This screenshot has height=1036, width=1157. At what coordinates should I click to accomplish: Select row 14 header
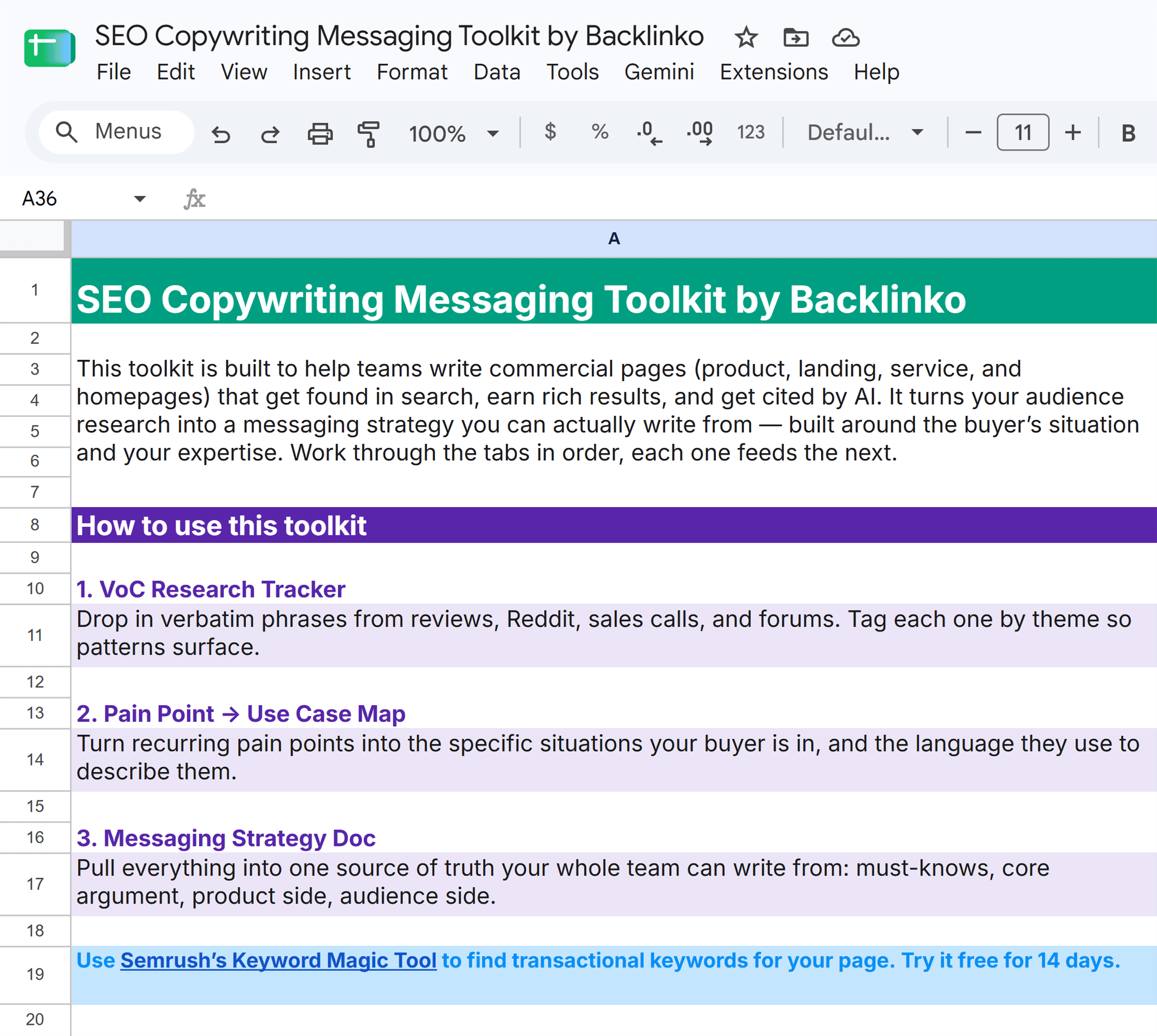(x=35, y=759)
